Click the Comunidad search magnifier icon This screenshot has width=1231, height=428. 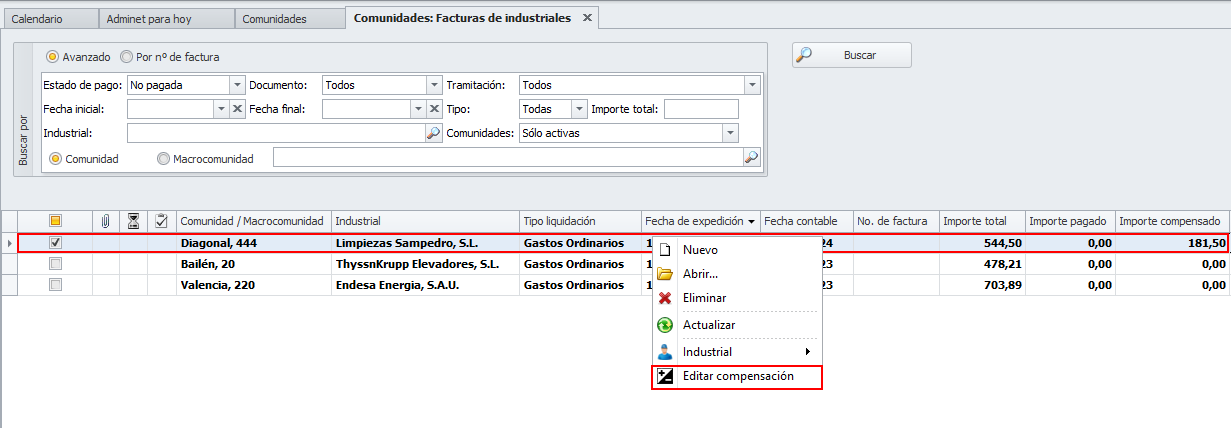point(751,157)
